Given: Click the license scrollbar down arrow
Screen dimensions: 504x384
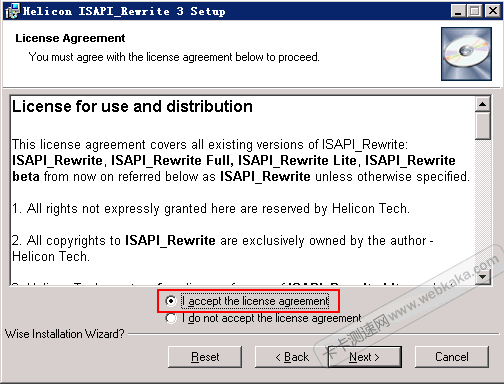Looking at the screenshot, I should tap(482, 276).
